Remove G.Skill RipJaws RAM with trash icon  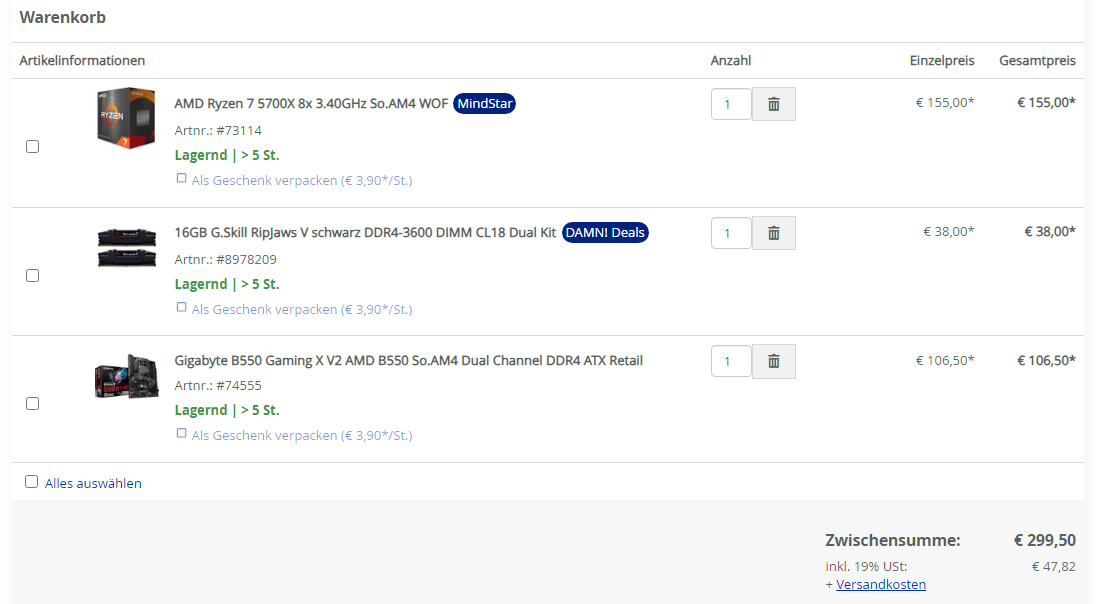774,233
